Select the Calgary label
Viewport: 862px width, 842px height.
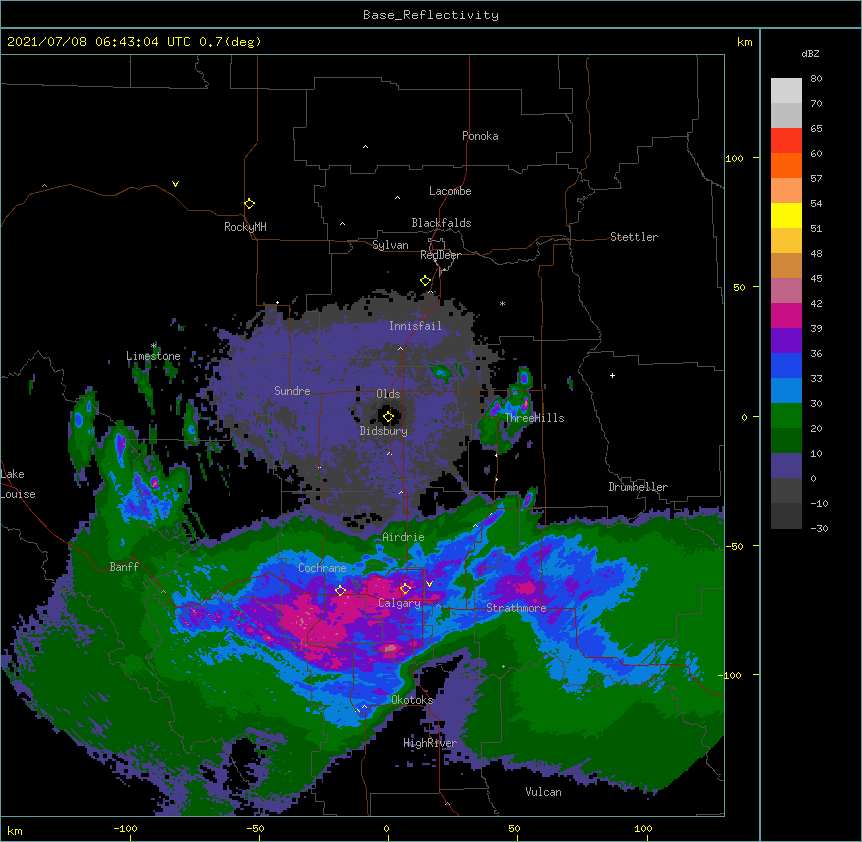(399, 603)
